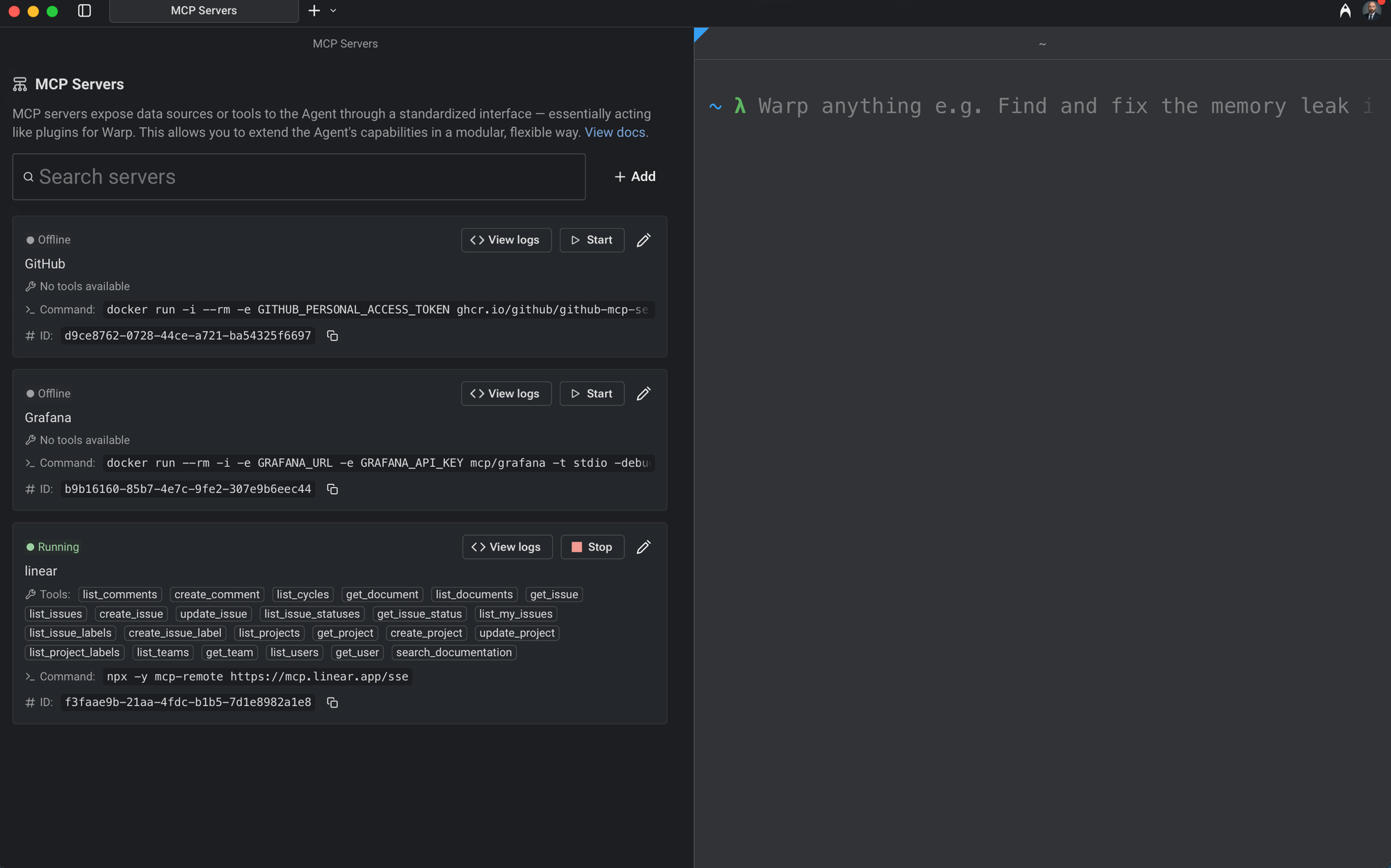Click the user avatar in top right
This screenshot has height=868, width=1391.
click(x=1371, y=10)
